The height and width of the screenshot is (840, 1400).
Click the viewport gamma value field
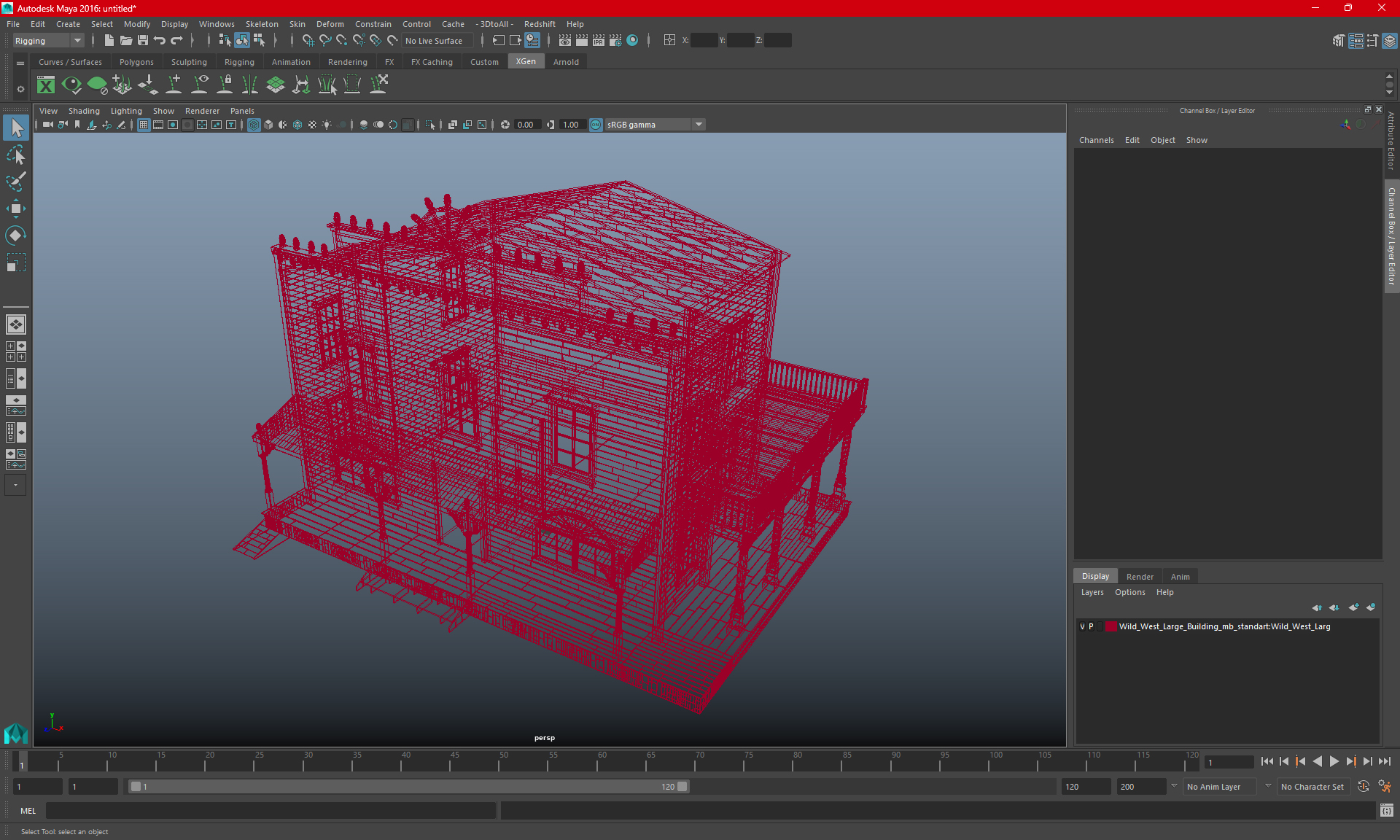pos(572,125)
